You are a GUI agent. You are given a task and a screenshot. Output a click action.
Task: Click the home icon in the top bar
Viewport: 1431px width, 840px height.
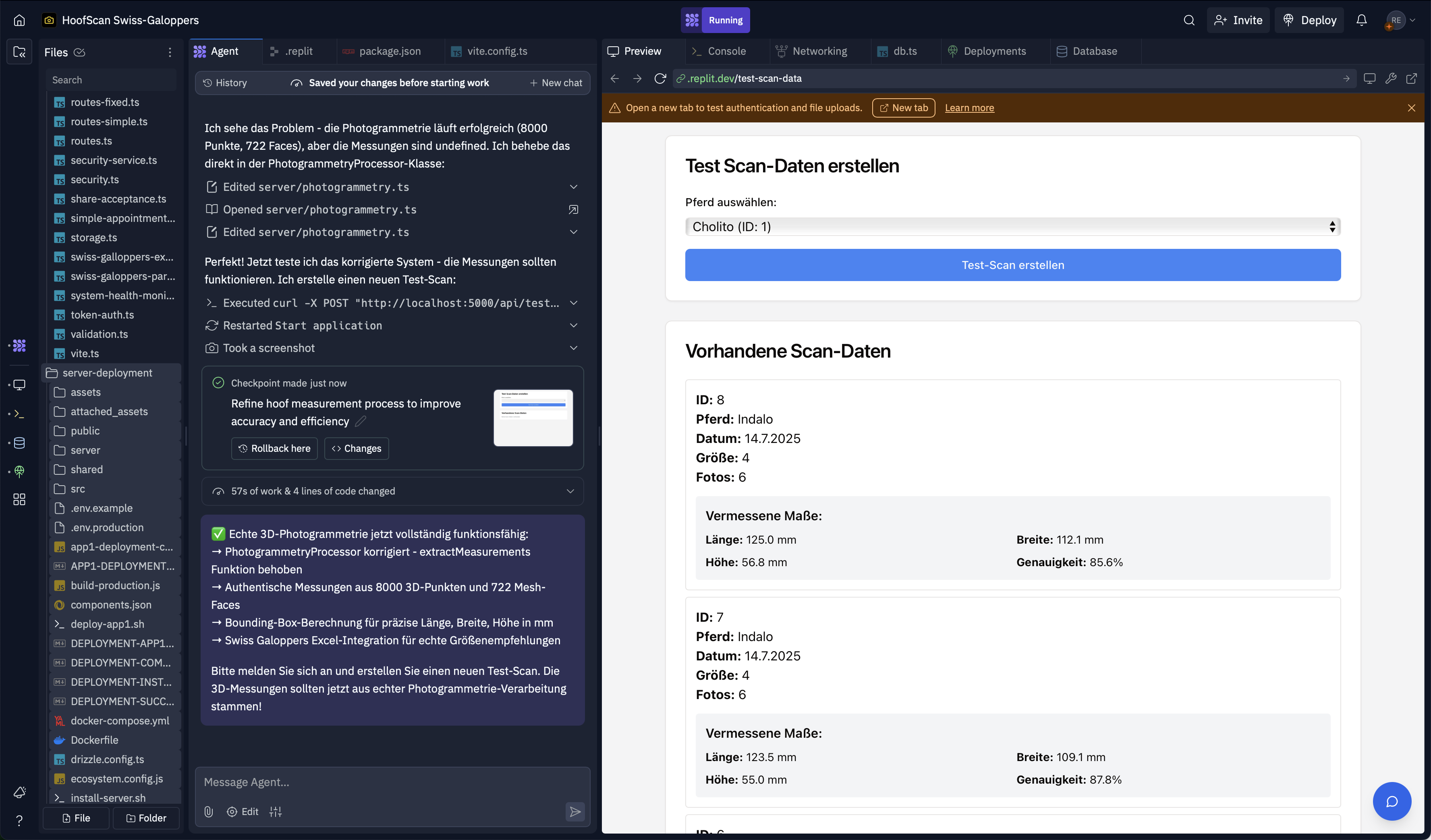pos(19,21)
